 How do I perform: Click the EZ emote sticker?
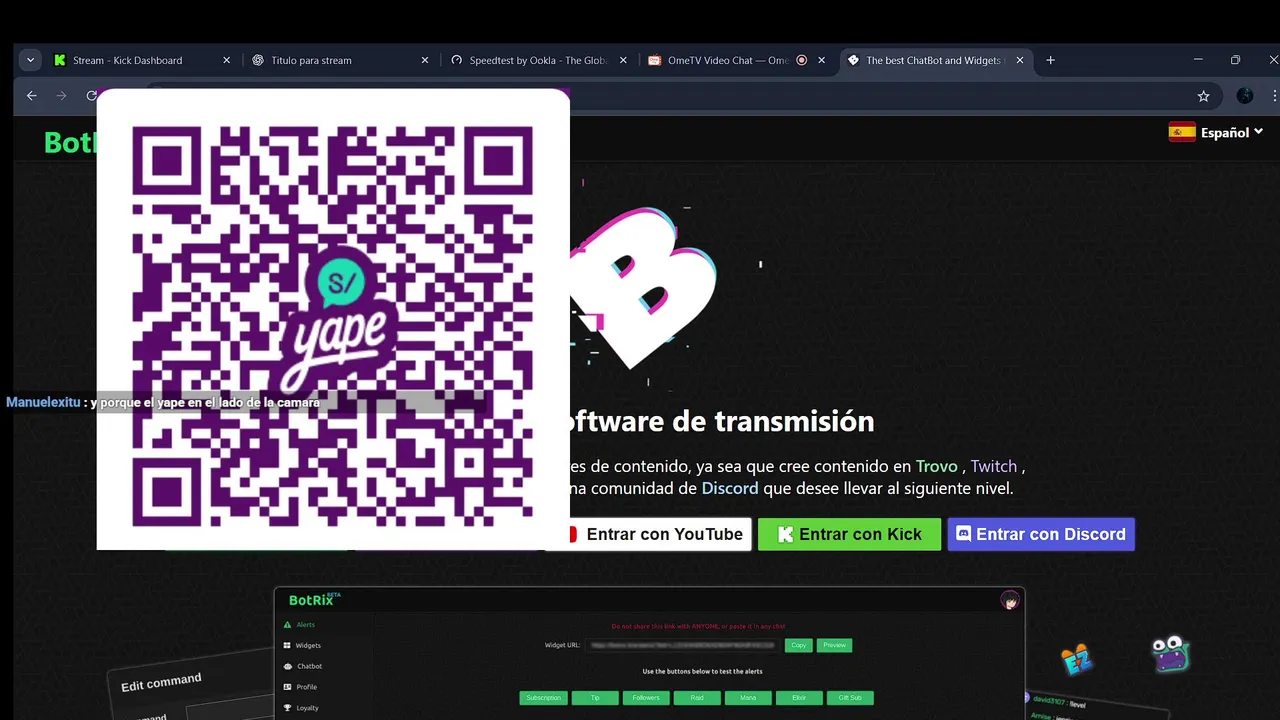point(1077,660)
